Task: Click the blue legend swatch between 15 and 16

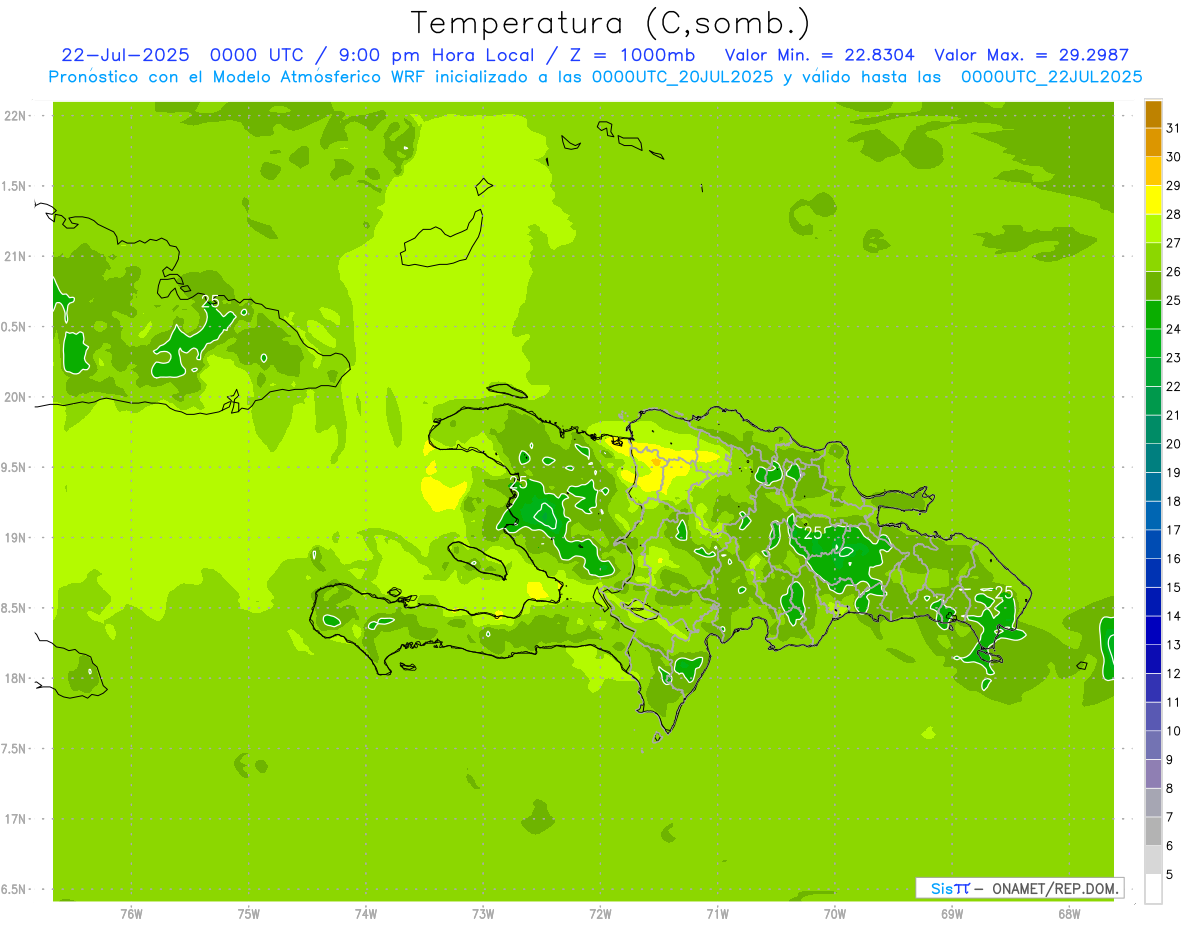Action: tap(1153, 573)
